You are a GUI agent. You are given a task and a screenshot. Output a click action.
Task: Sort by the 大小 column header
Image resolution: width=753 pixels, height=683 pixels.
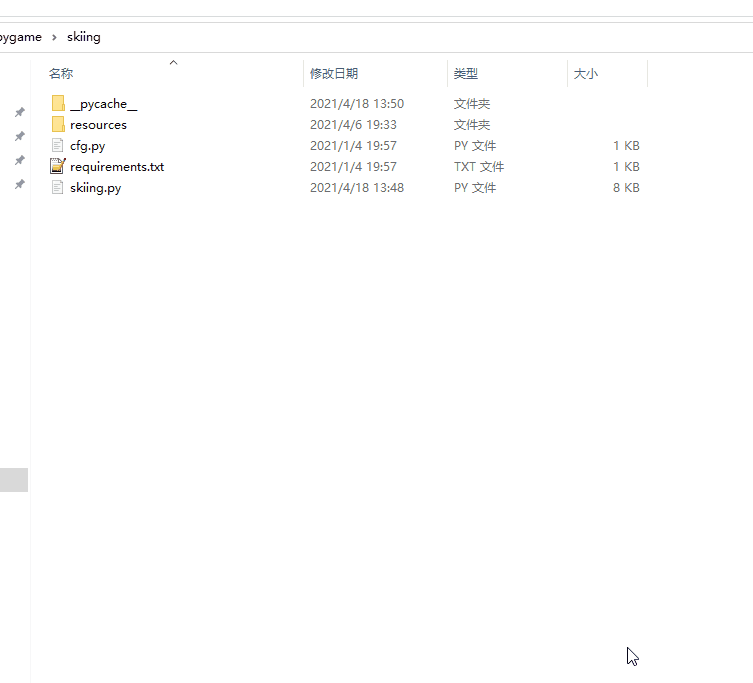point(586,73)
